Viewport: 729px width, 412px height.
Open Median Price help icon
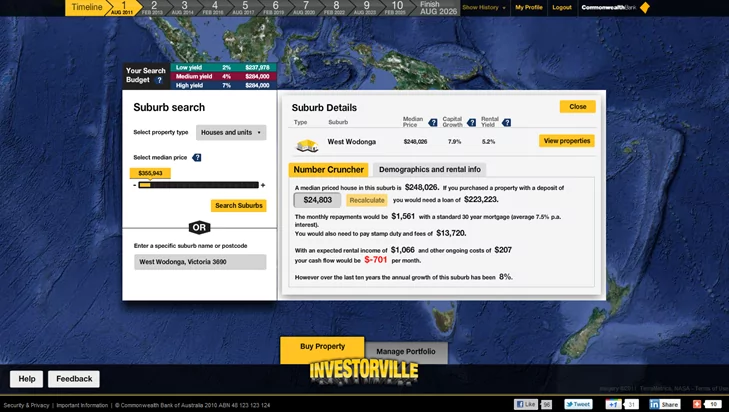click(x=433, y=122)
